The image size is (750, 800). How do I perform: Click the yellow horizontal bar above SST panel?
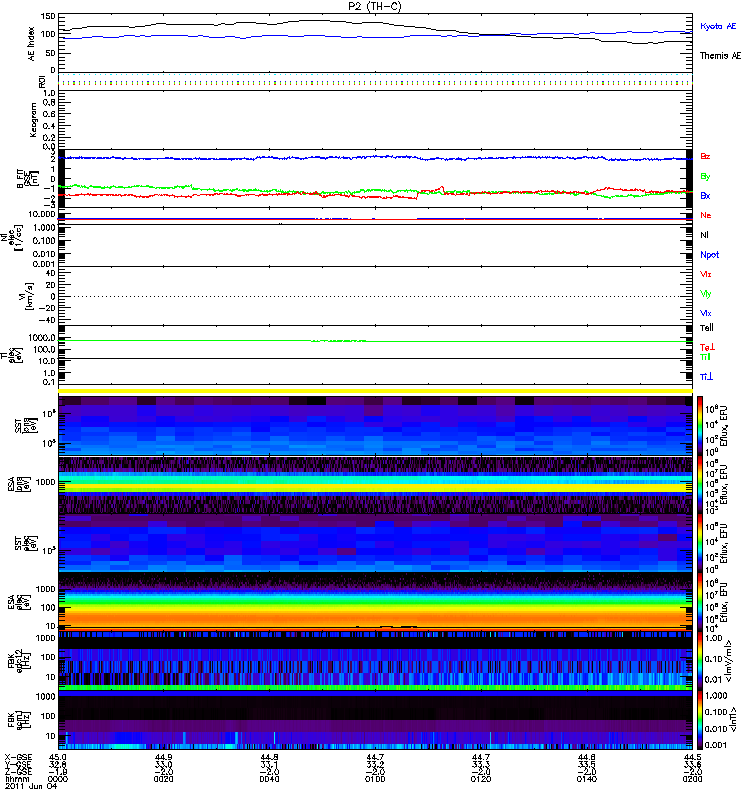[376, 390]
